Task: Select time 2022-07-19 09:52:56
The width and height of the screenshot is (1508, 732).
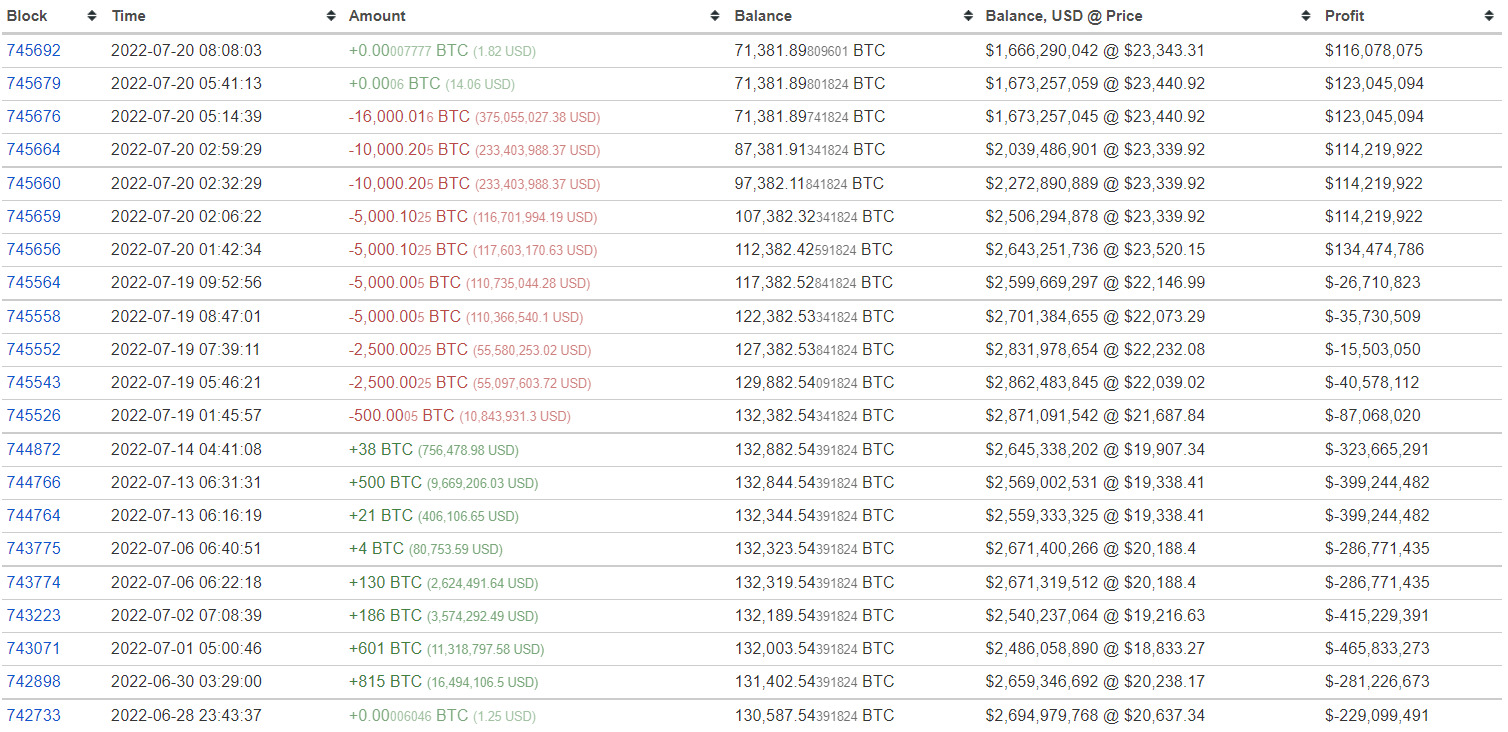Action: click(x=186, y=283)
